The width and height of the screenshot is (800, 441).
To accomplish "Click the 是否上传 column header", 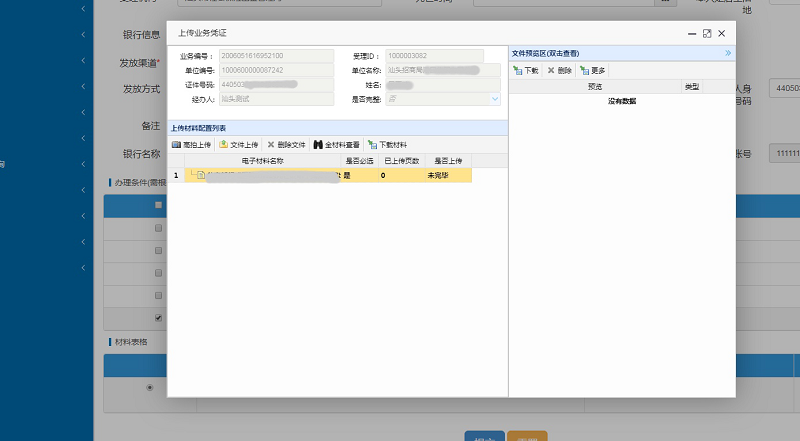I will pos(445,160).
